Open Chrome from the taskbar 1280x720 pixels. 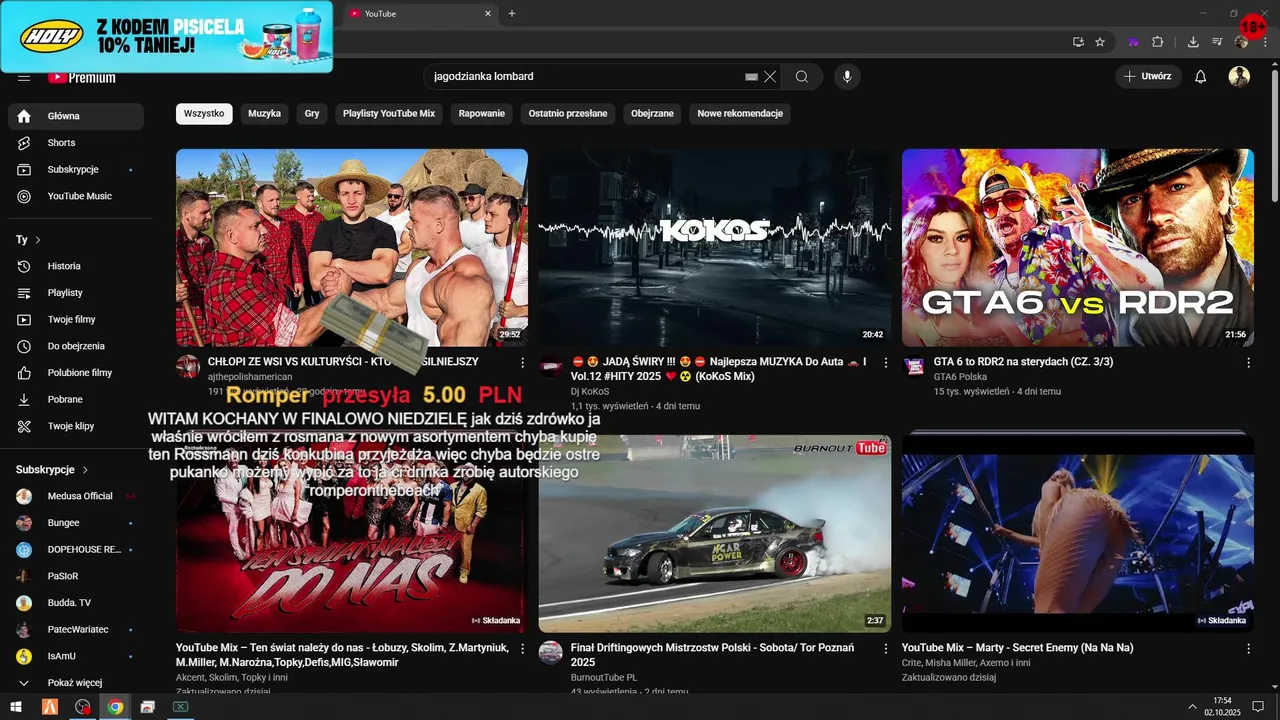click(115, 707)
